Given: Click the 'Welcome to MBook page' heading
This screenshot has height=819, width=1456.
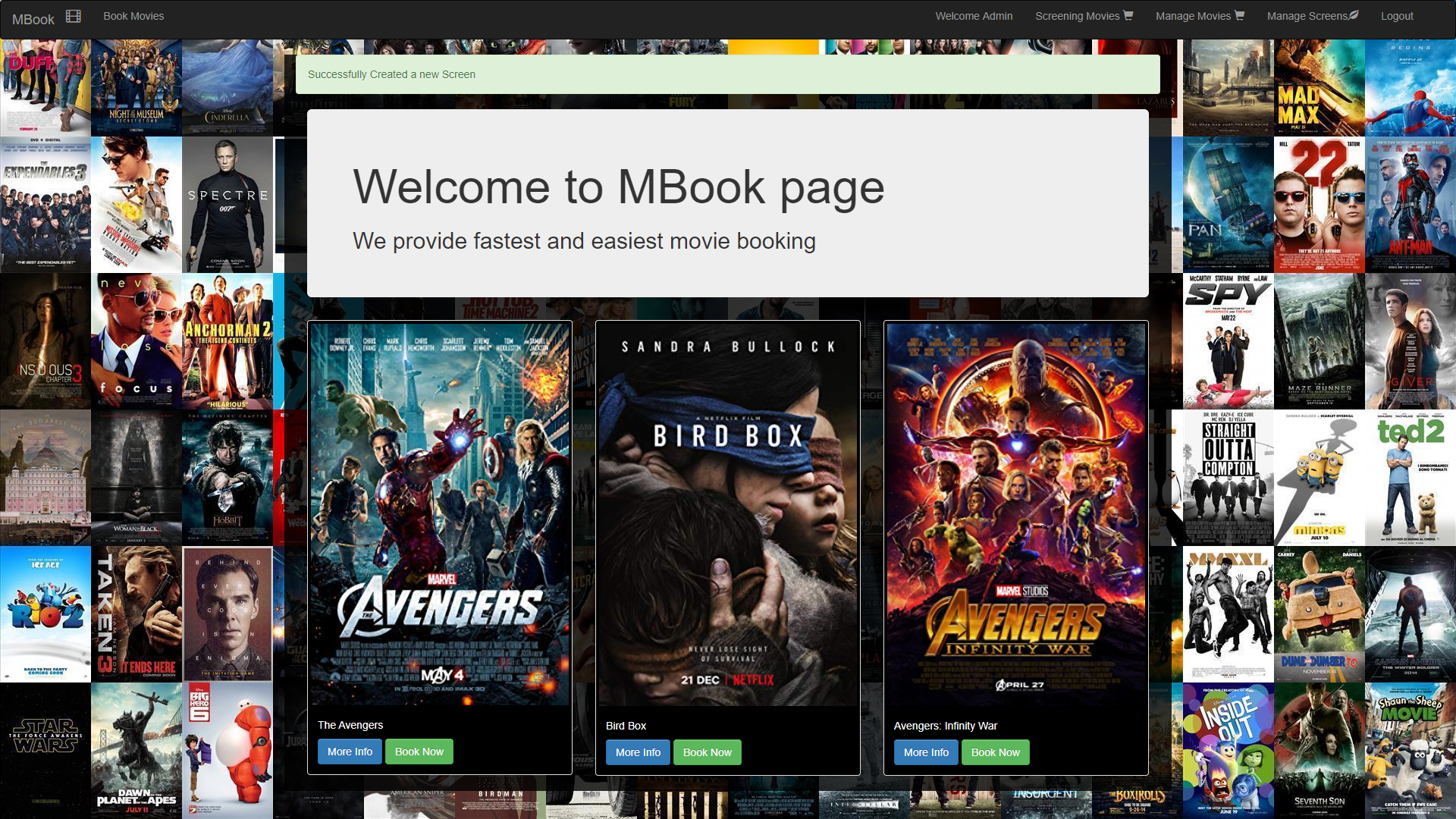Looking at the screenshot, I should (x=619, y=187).
